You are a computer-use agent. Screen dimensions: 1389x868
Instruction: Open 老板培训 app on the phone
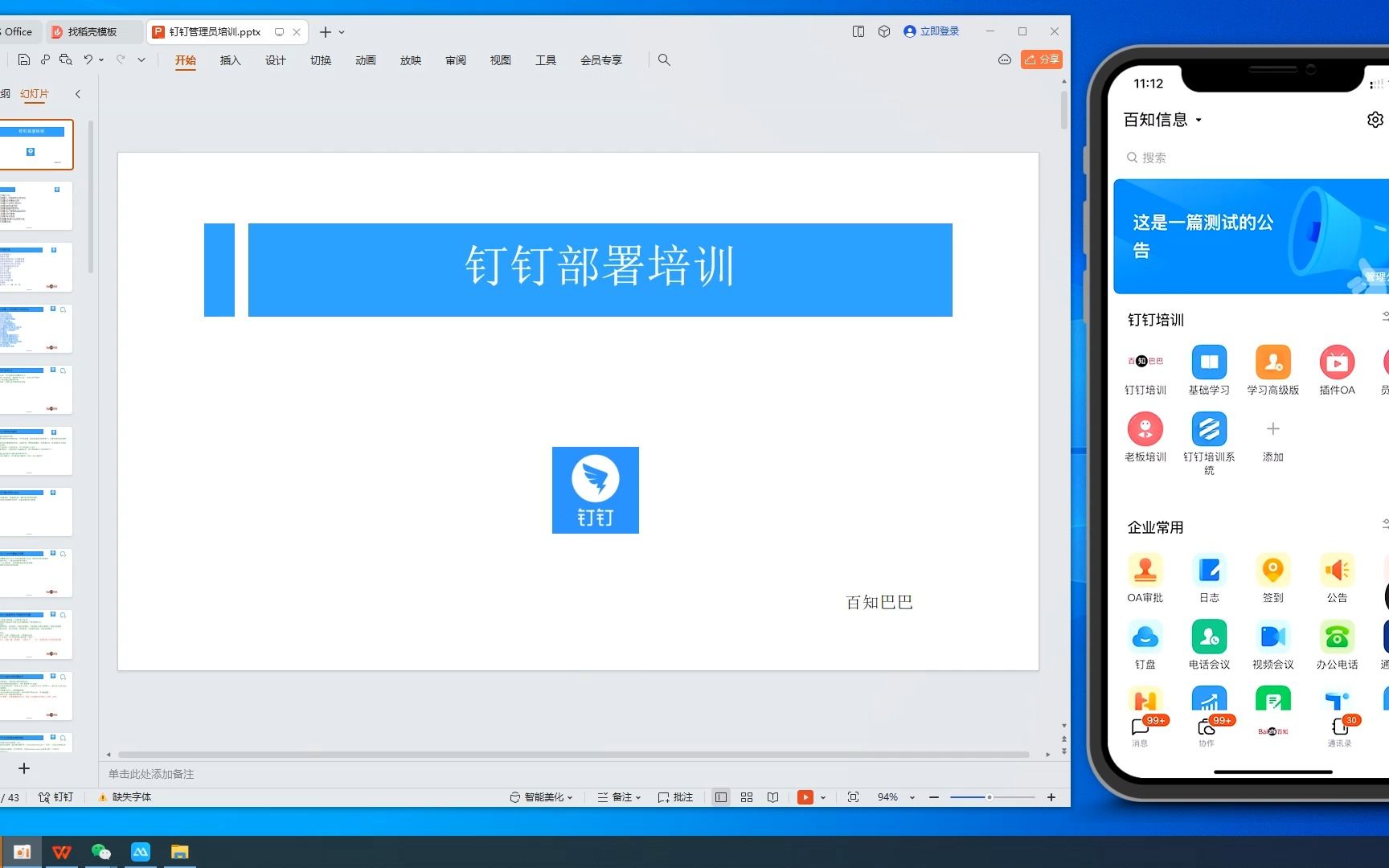[x=1145, y=437]
